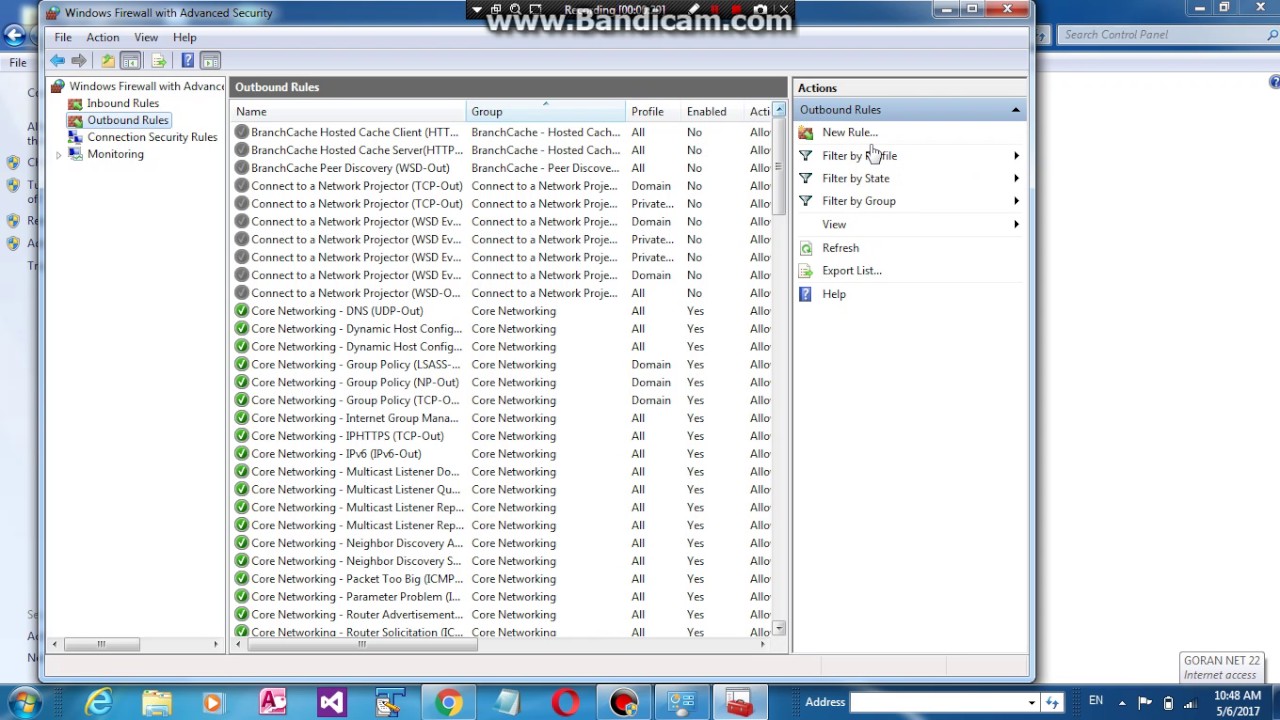This screenshot has height=720, width=1280.
Task: Toggle the Show/Hide Console Tree icon
Action: [x=130, y=61]
